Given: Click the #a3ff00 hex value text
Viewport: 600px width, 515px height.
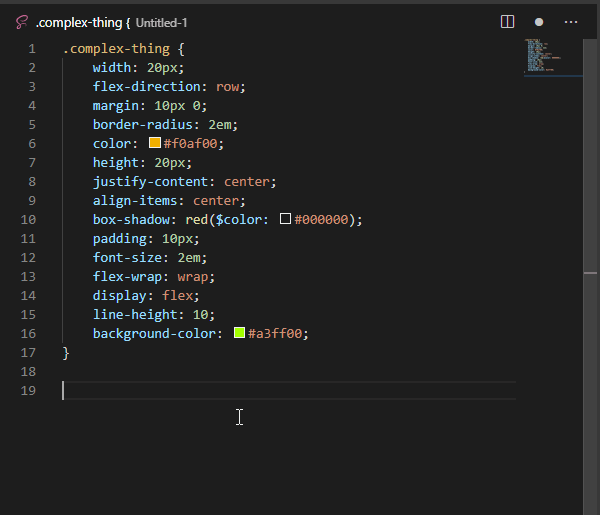Looking at the screenshot, I should [x=275, y=334].
